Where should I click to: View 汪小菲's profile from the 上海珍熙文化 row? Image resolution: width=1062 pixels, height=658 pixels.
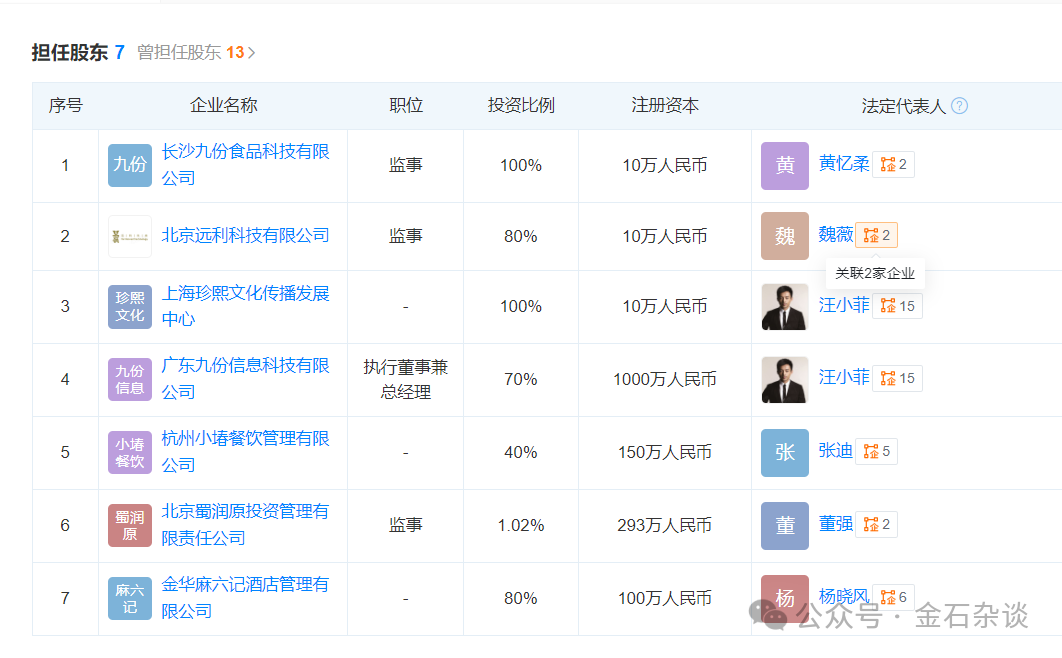(844, 305)
